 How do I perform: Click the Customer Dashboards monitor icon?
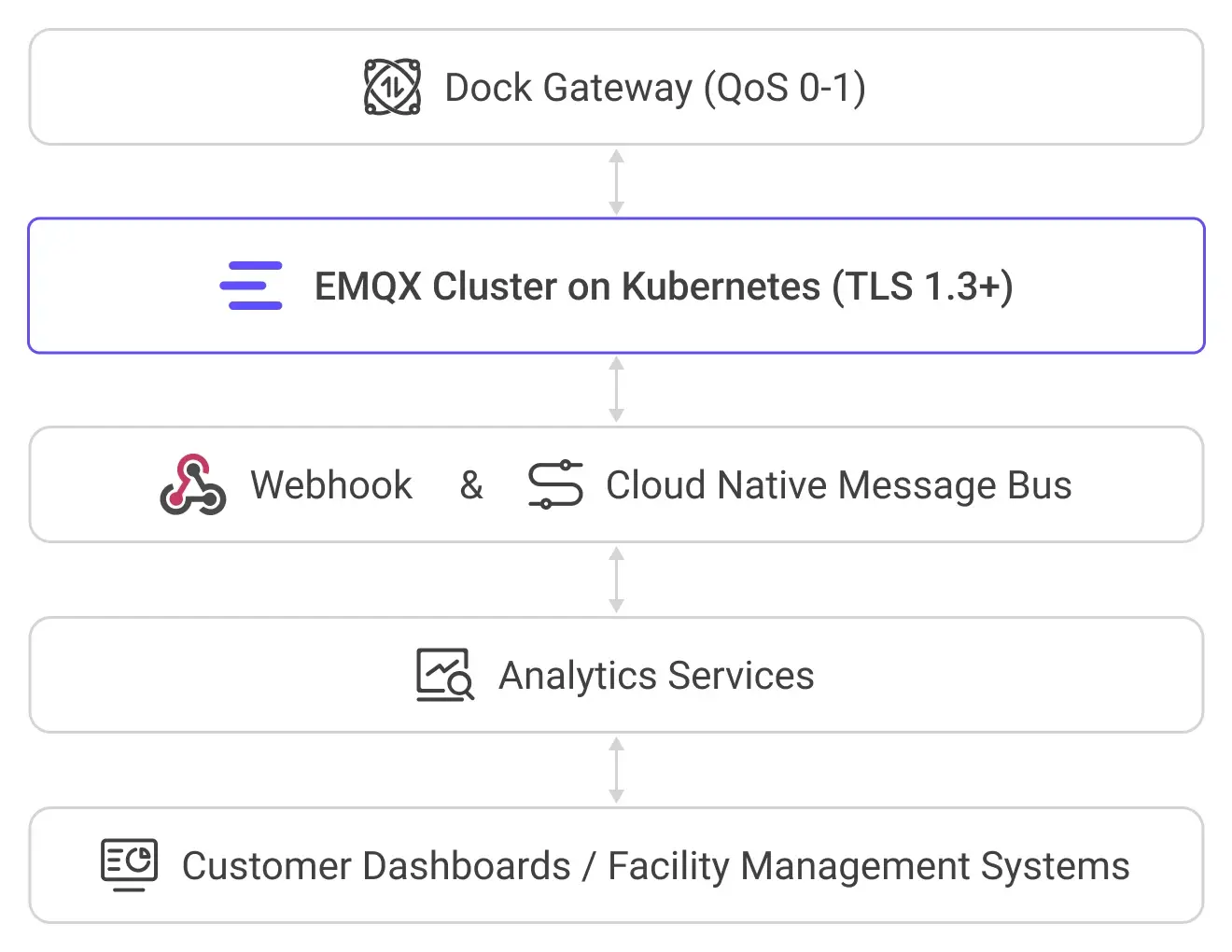[129, 865]
